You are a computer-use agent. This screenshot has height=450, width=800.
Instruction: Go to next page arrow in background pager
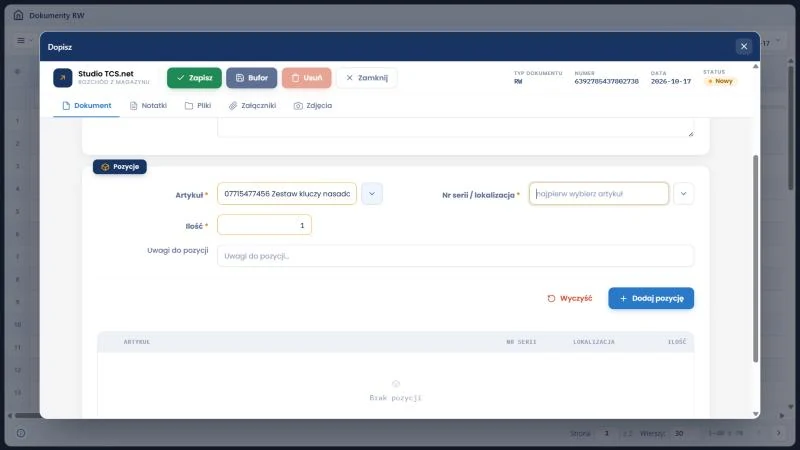pos(779,433)
